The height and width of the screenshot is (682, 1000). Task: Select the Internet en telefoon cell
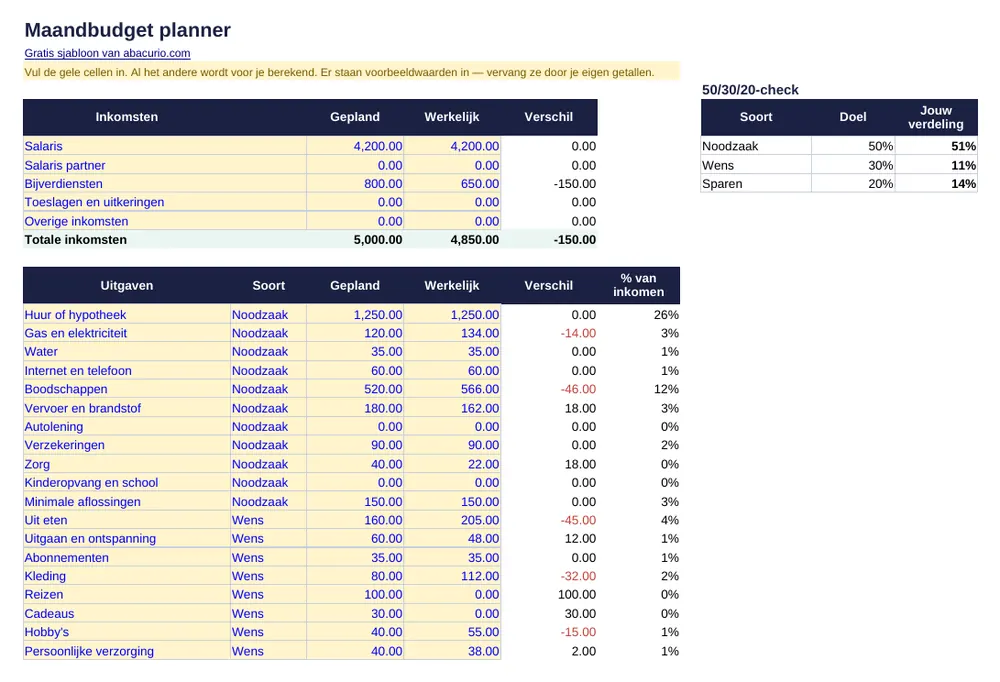127,371
